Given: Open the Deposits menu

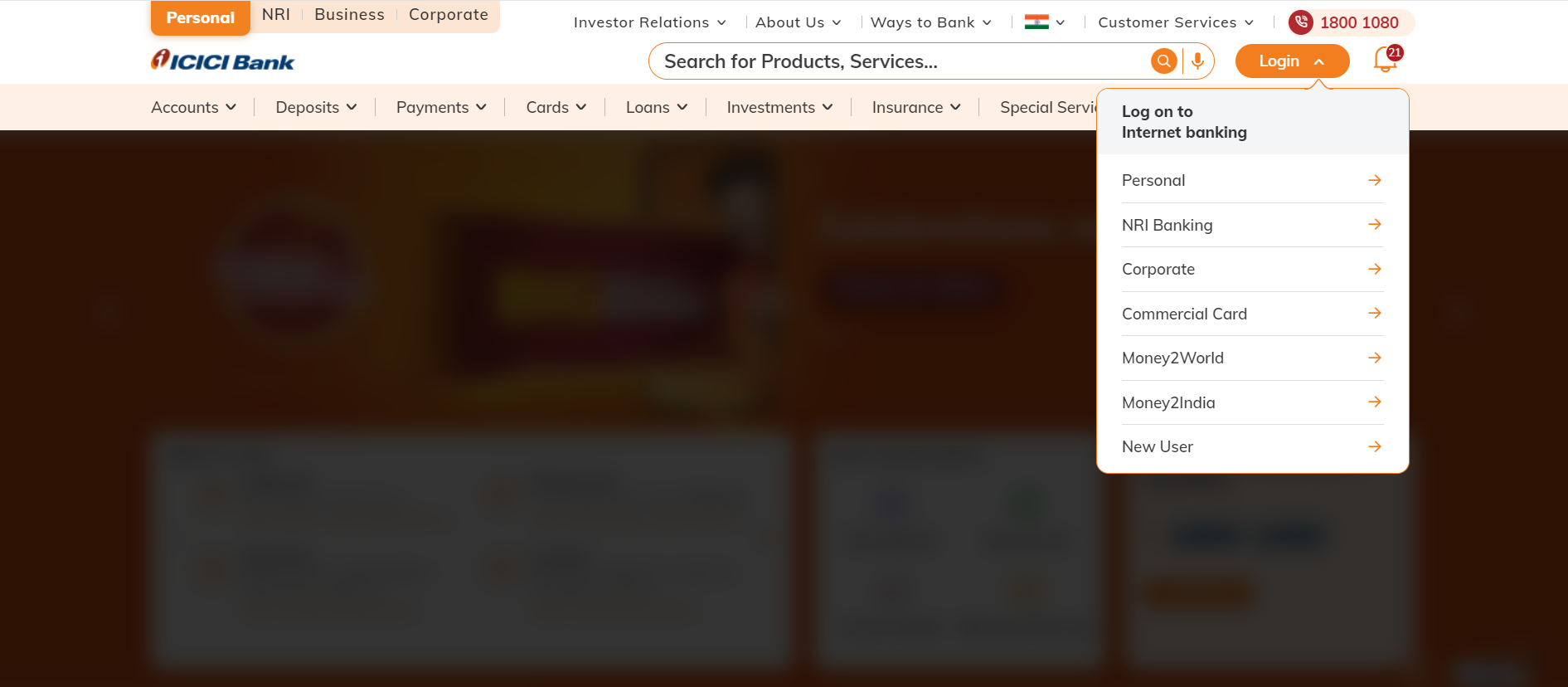Looking at the screenshot, I should point(316,107).
